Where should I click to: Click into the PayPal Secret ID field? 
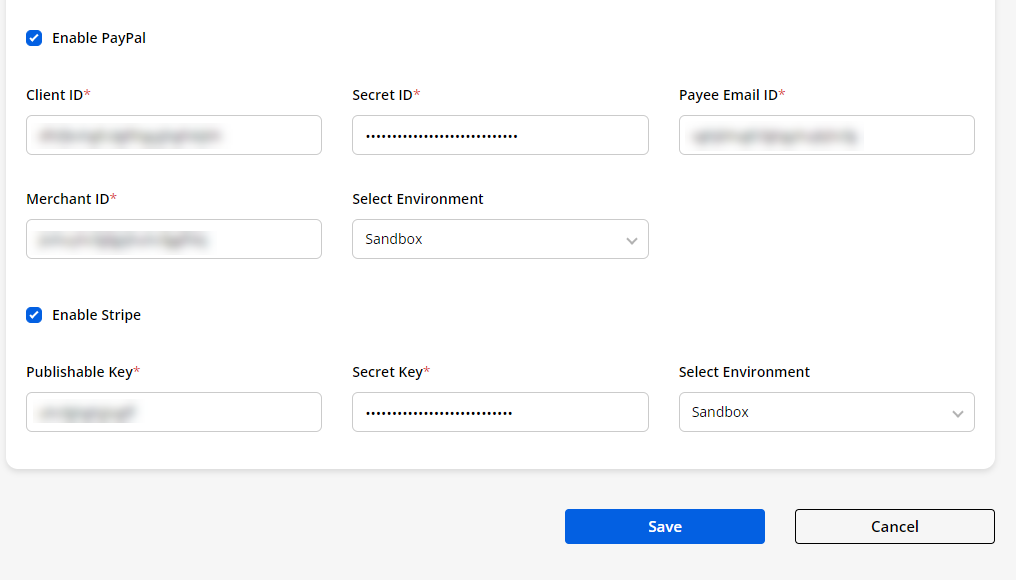point(500,135)
